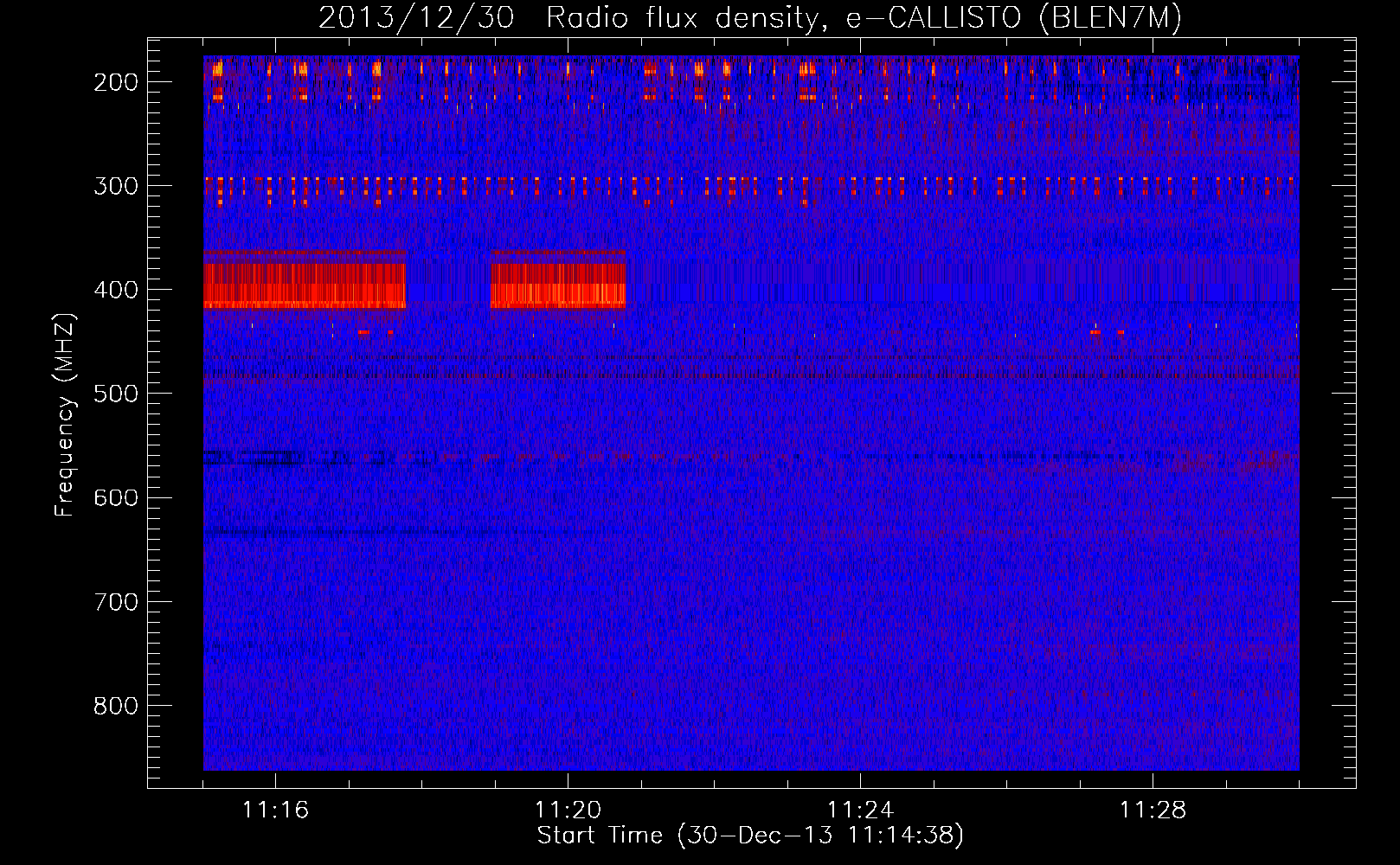Click the 300 frequency tick label
Image resolution: width=1400 pixels, height=865 pixels.
coord(116,186)
